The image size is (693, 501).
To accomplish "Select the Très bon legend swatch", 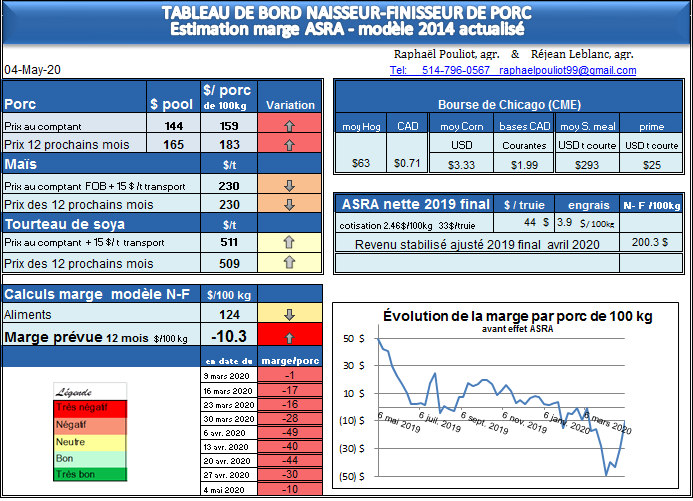I will tap(90, 474).
